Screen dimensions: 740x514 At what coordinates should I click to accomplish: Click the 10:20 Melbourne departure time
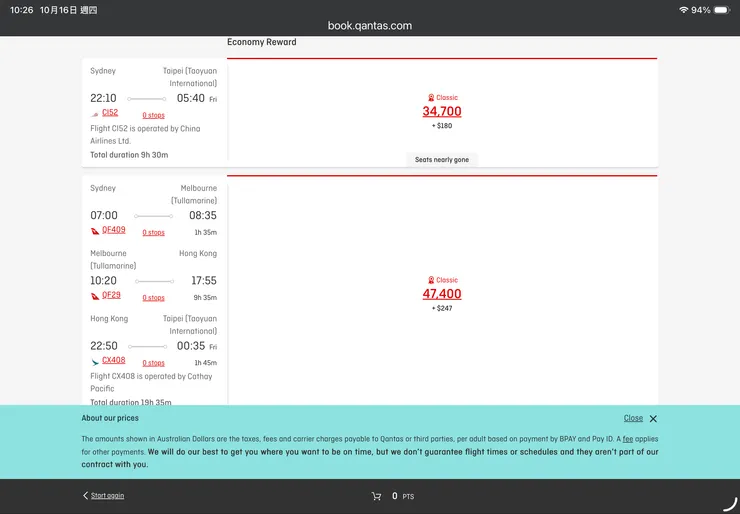[103, 280]
